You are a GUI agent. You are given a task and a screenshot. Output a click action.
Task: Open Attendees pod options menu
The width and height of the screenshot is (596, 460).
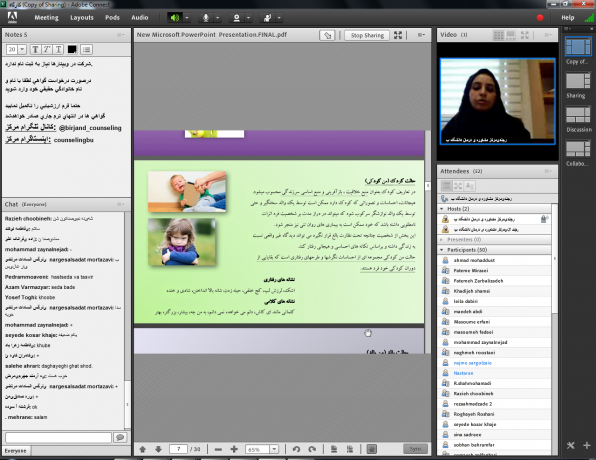pos(548,171)
